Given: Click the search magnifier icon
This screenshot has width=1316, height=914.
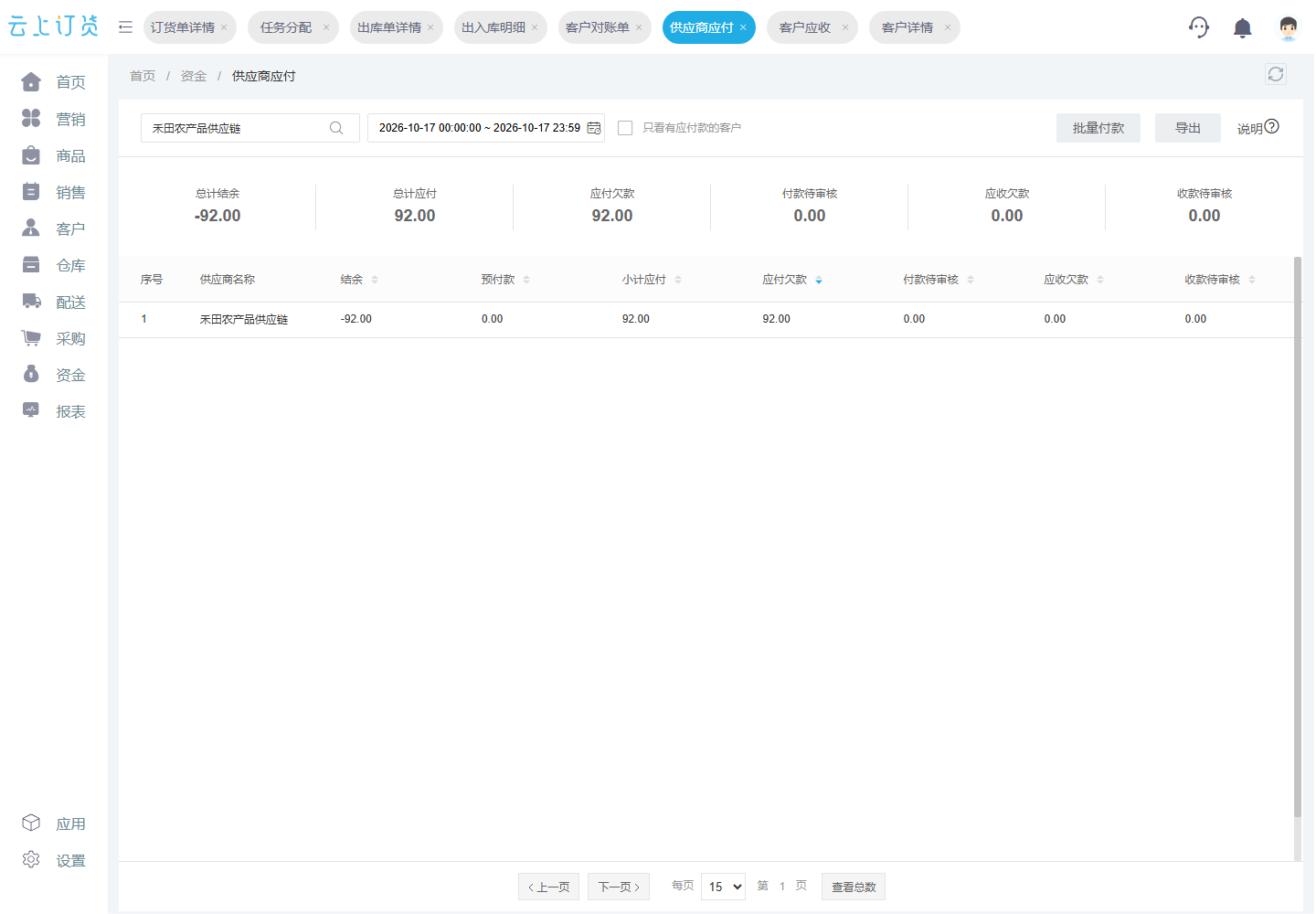Looking at the screenshot, I should tap(336, 128).
